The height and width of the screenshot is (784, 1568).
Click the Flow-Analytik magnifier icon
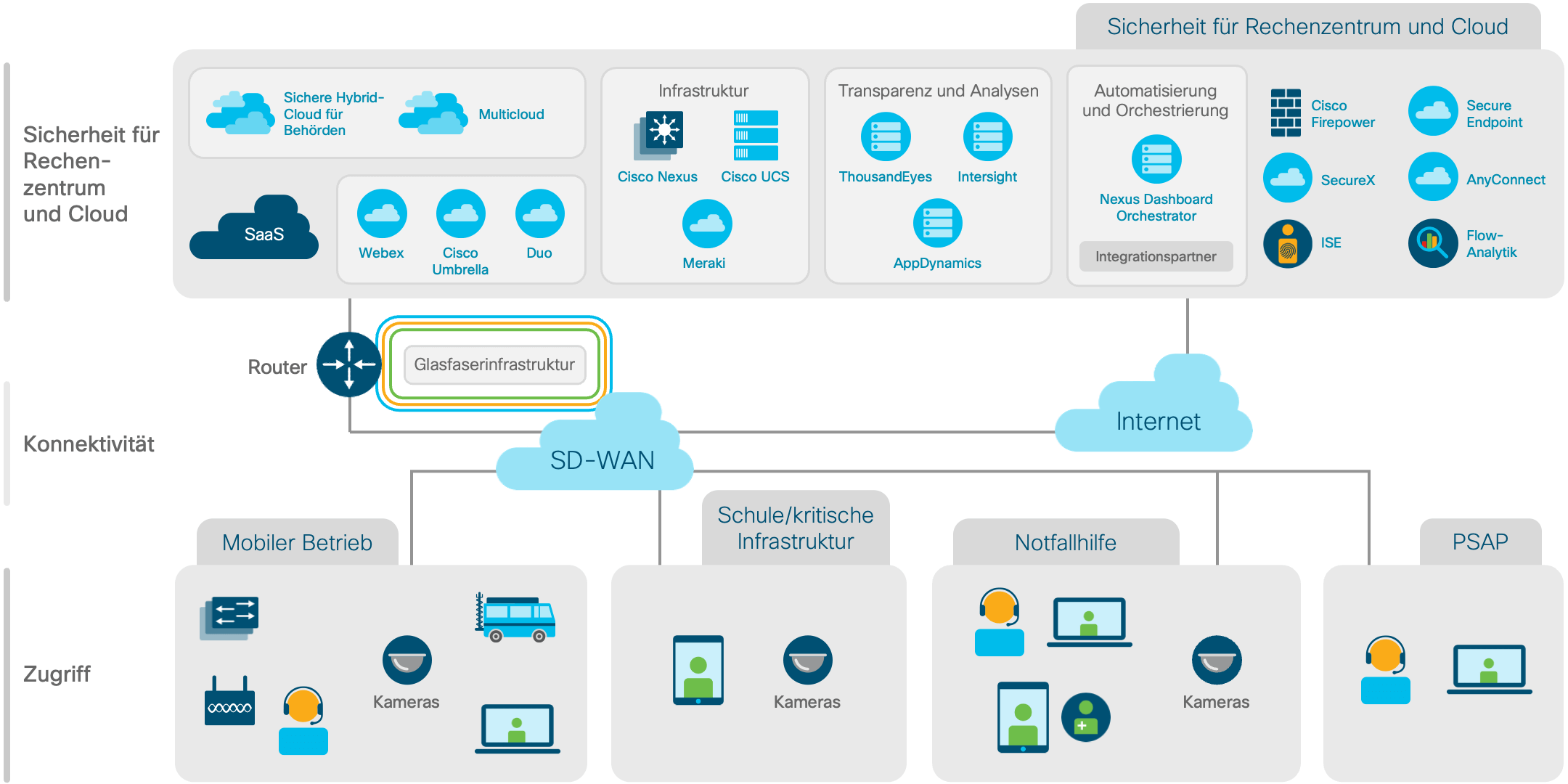(x=1433, y=243)
